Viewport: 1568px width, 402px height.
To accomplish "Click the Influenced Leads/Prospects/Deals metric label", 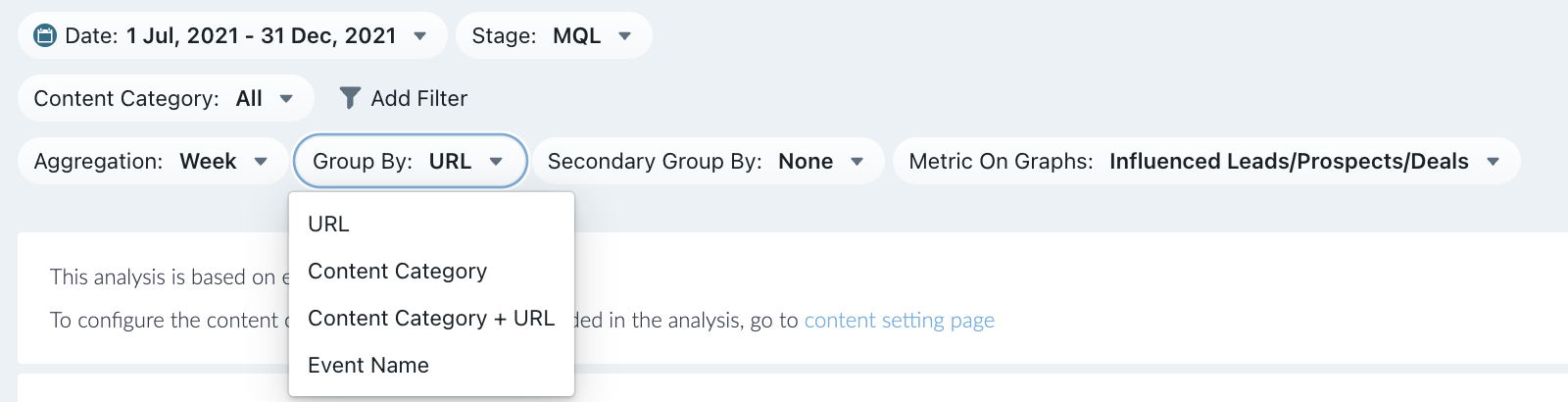I will point(1289,162).
